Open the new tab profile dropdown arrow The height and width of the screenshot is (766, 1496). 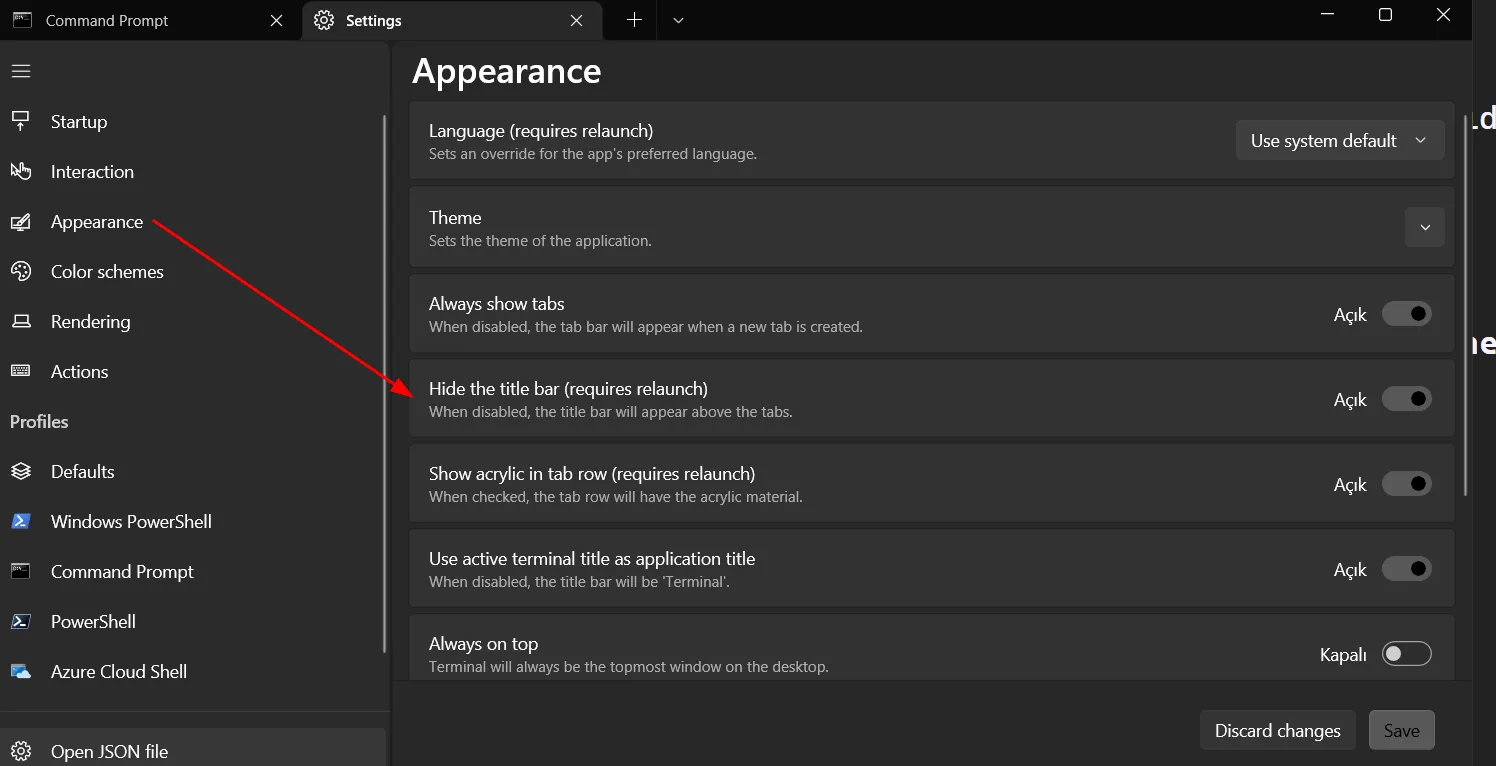(678, 20)
